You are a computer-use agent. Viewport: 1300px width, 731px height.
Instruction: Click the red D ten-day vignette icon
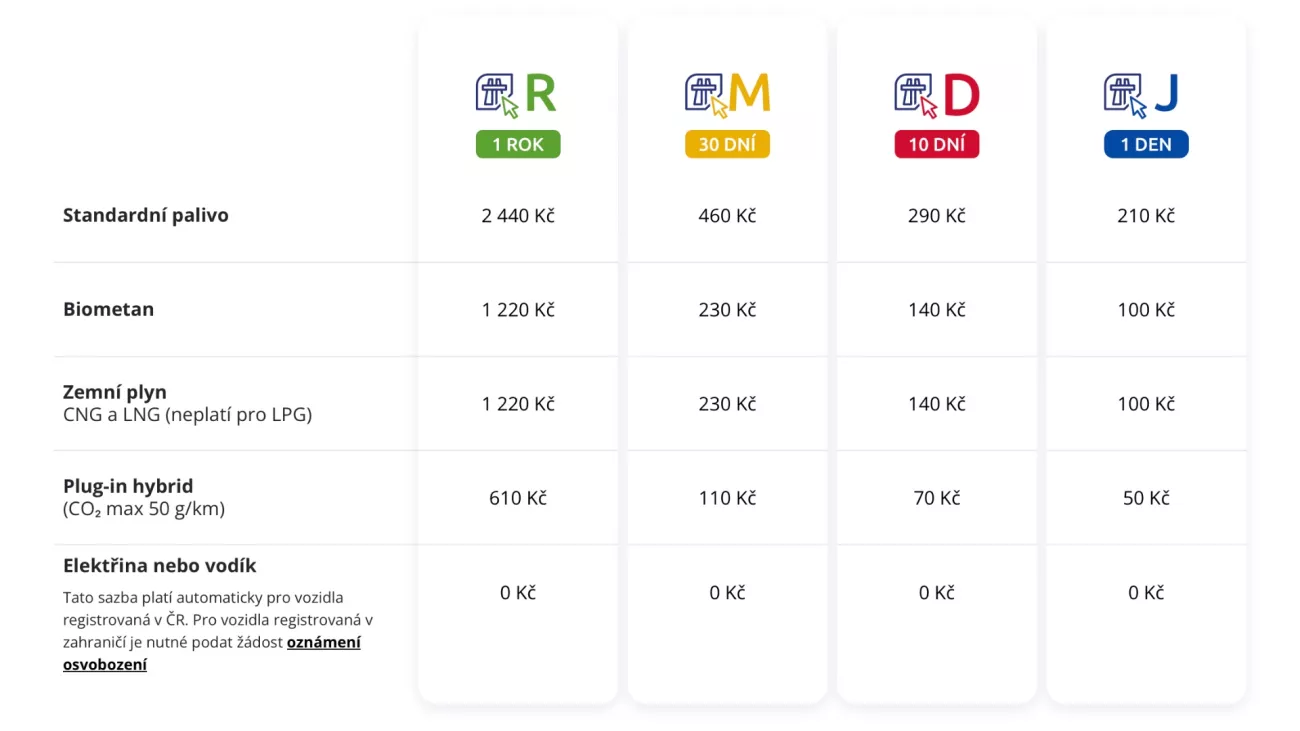point(936,95)
